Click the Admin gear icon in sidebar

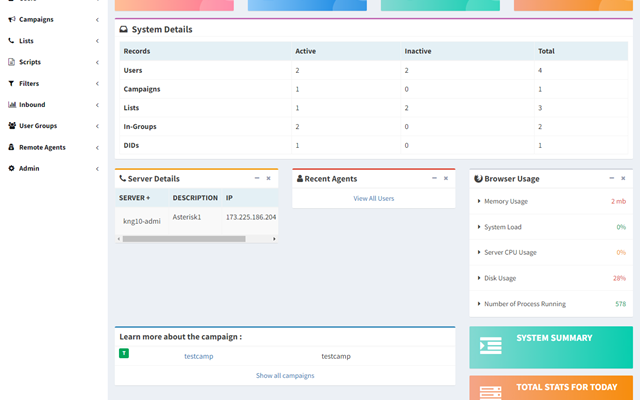(11, 168)
